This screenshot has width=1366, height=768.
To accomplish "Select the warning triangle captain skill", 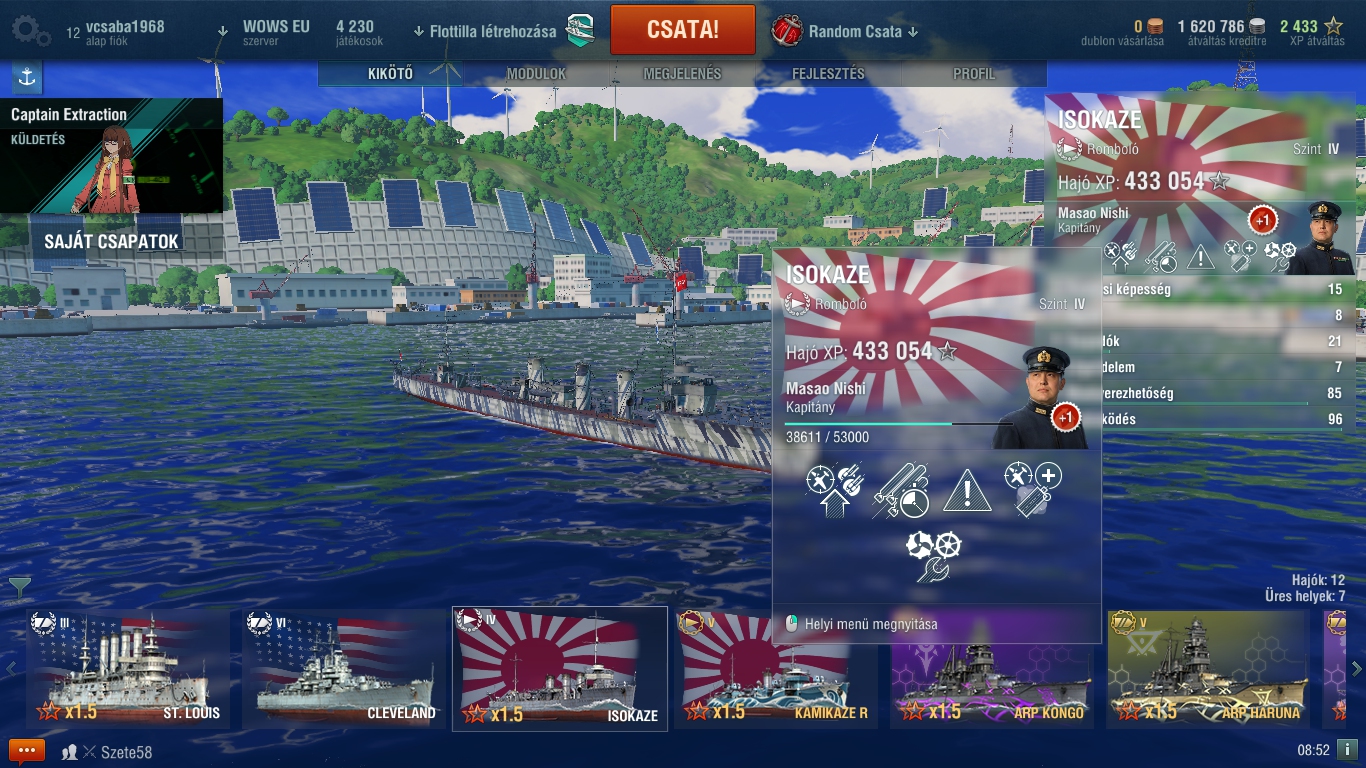I will (x=967, y=491).
